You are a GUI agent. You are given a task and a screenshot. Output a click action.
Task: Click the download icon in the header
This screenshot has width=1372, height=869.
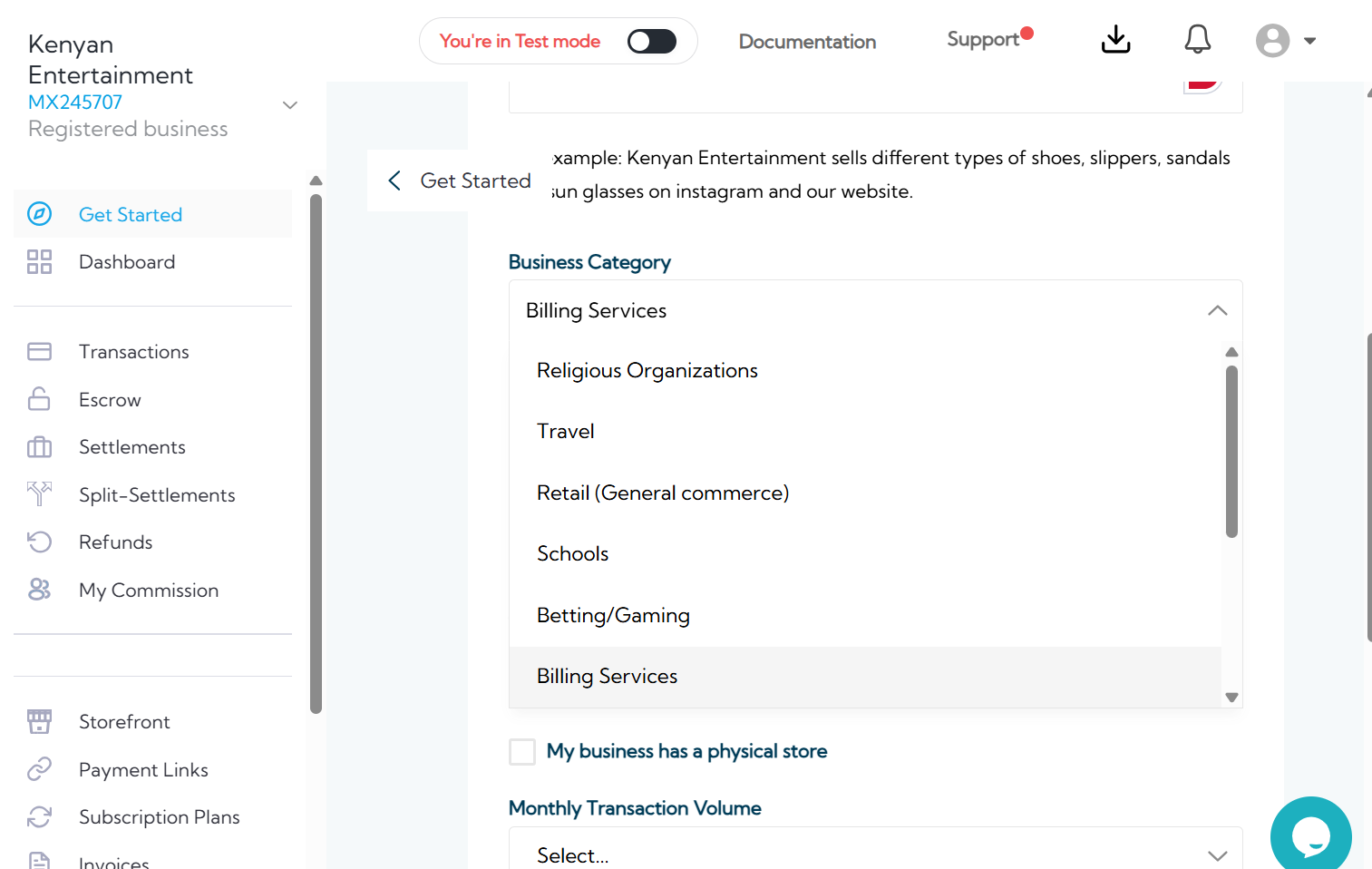click(1115, 40)
